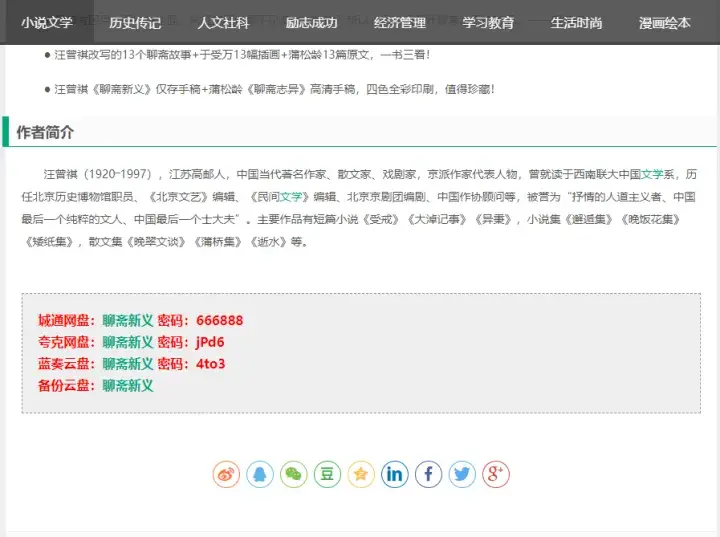Open 生活时尚 category in navigation
Image resolution: width=720 pixels, height=537 pixels.
[x=576, y=23]
